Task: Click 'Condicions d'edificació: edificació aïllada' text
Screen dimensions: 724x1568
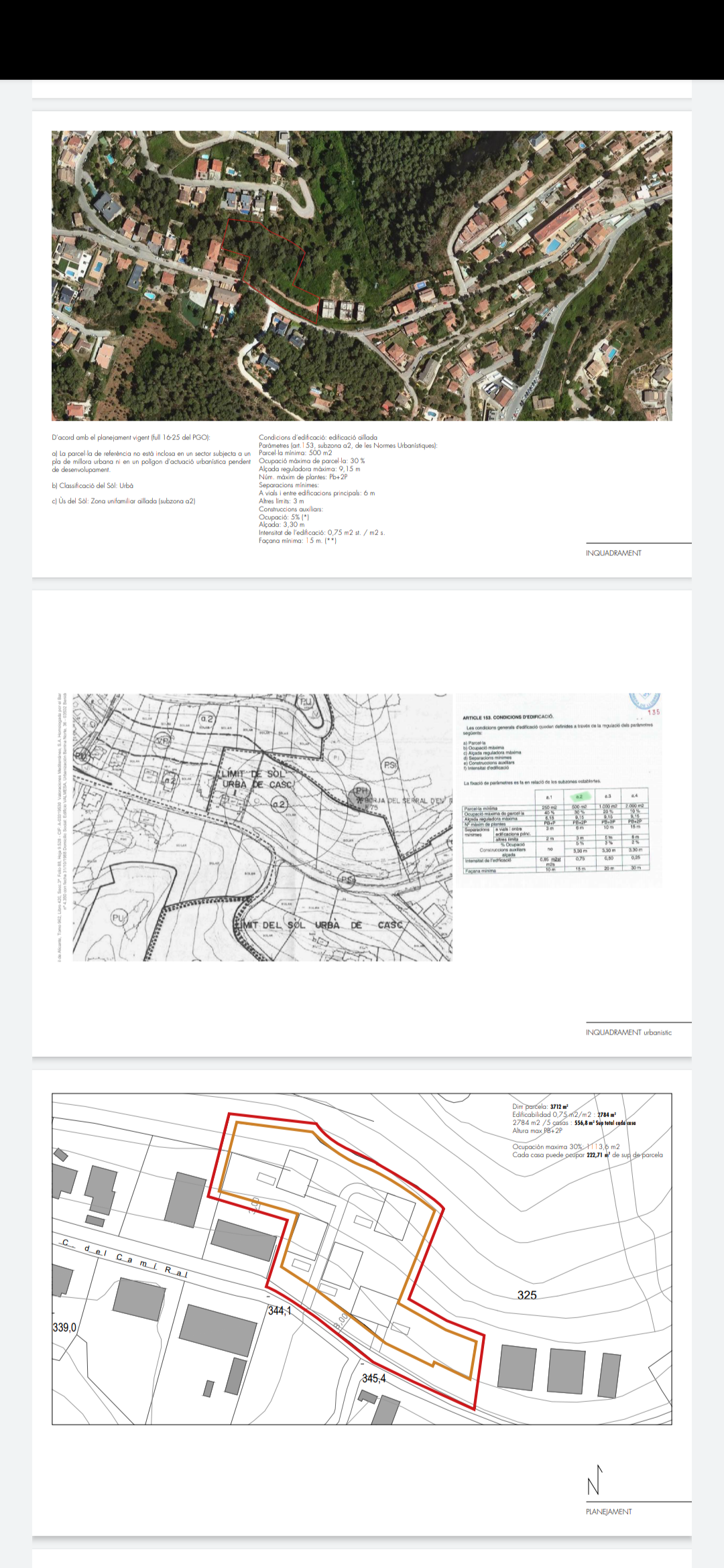Action: click(x=318, y=438)
